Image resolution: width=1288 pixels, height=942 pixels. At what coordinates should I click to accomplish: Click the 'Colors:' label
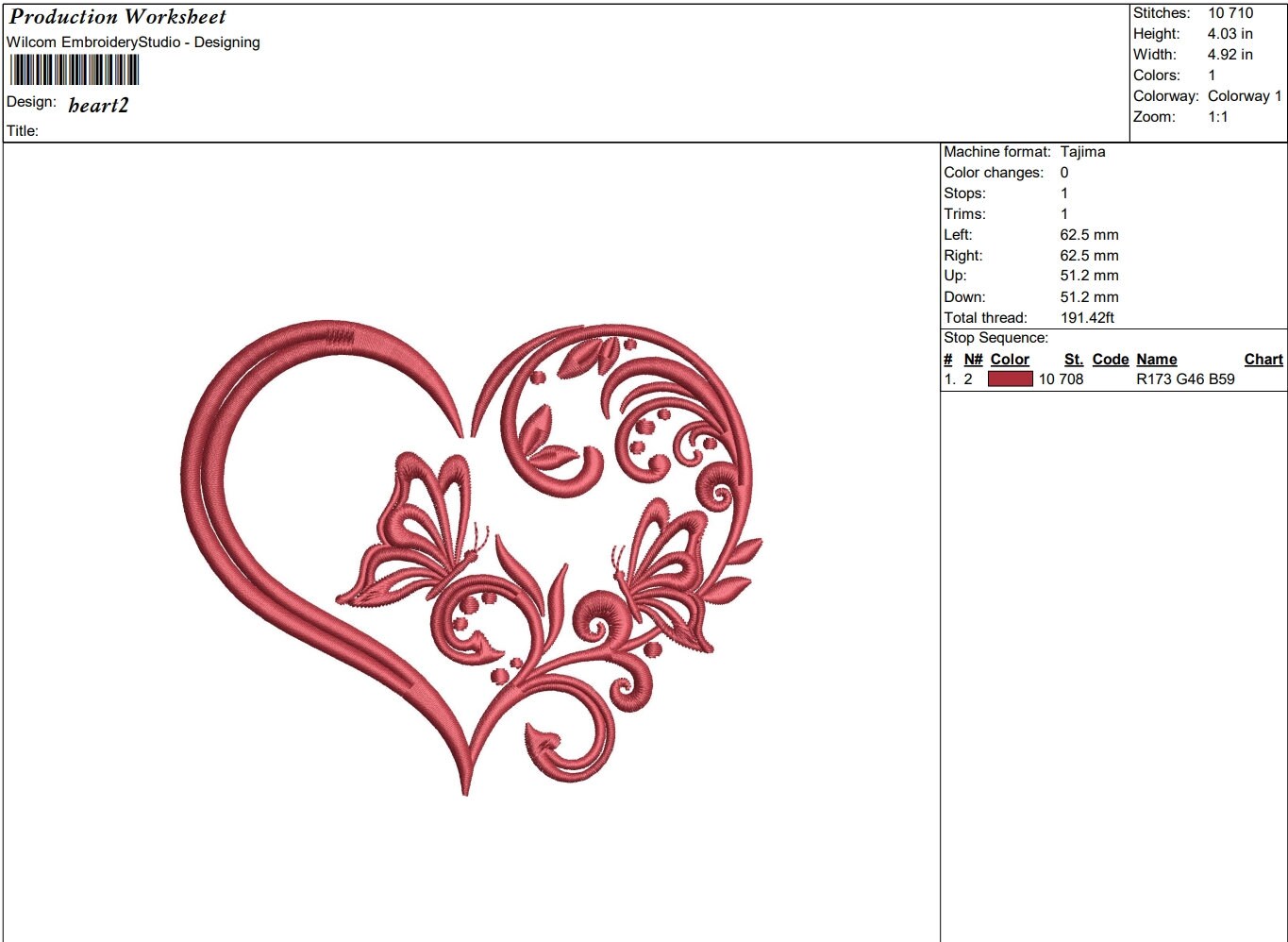point(1157,76)
